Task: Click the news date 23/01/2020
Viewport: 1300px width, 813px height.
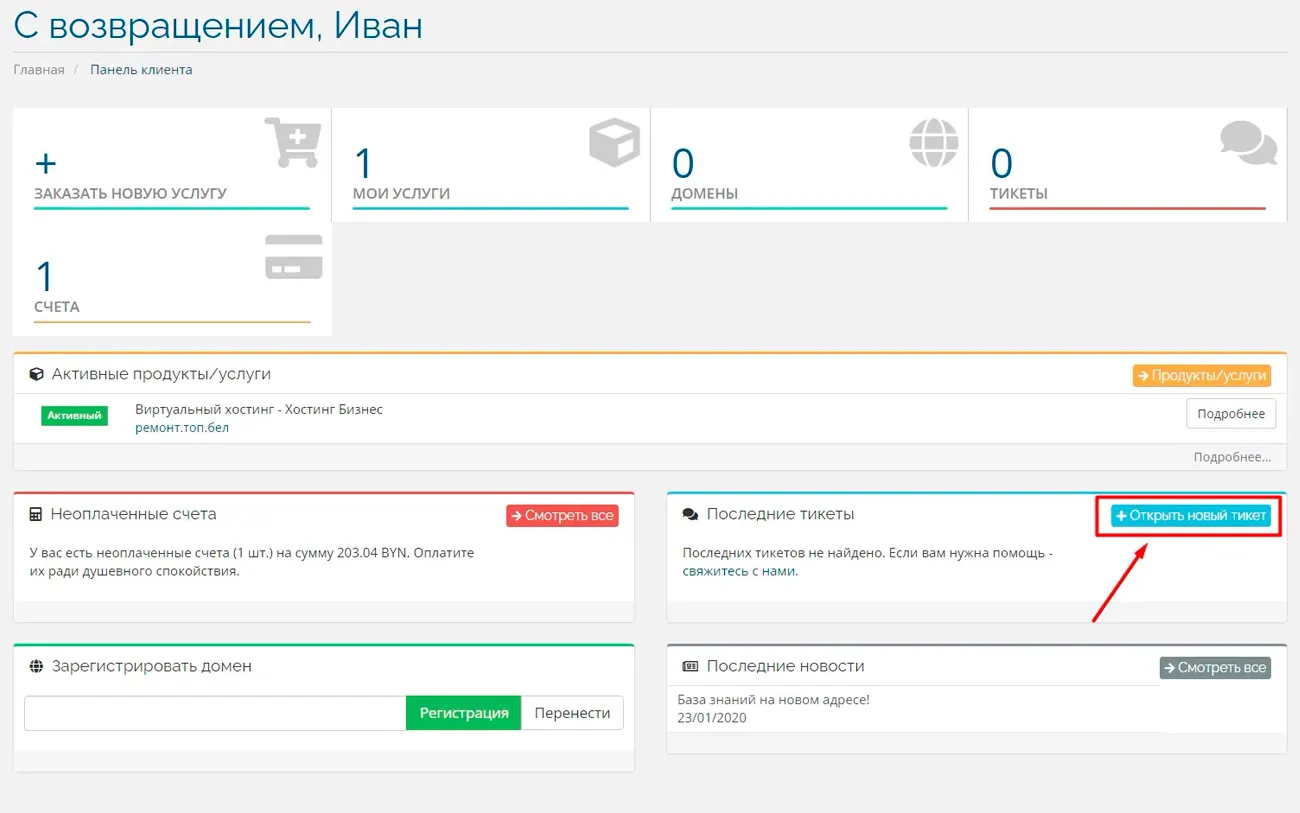Action: click(x=712, y=718)
